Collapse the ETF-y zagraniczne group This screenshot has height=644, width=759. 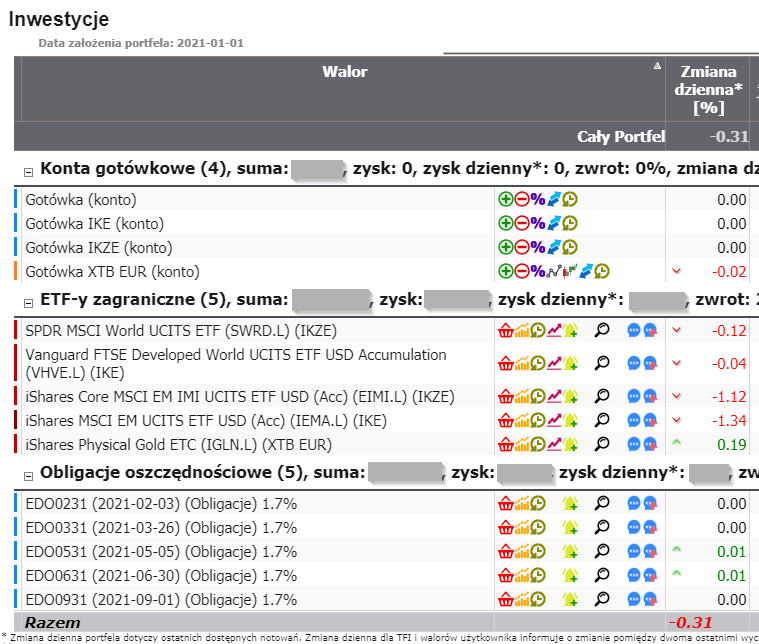click(29, 303)
